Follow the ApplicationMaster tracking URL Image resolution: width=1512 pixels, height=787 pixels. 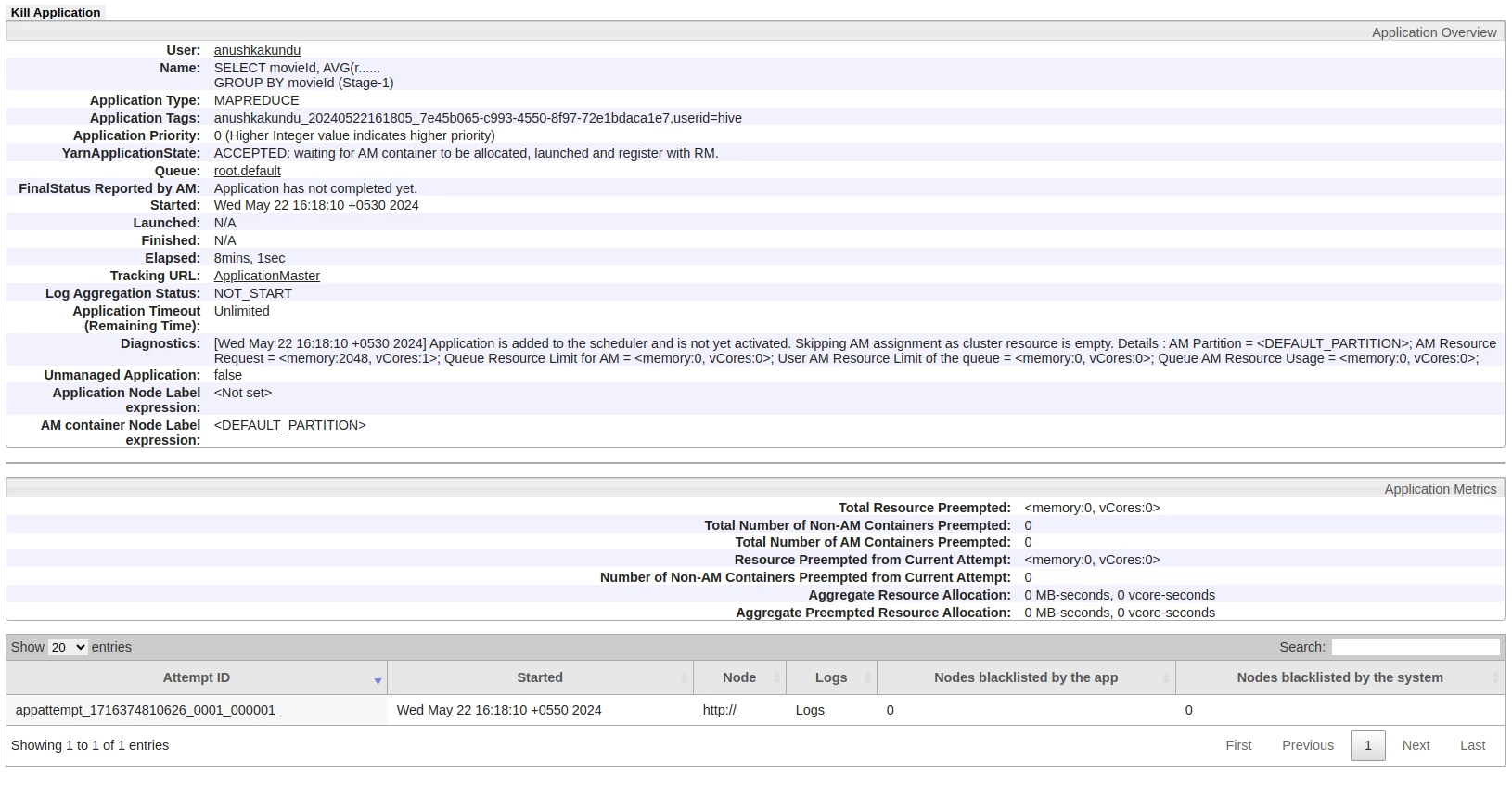pyautogui.click(x=266, y=276)
